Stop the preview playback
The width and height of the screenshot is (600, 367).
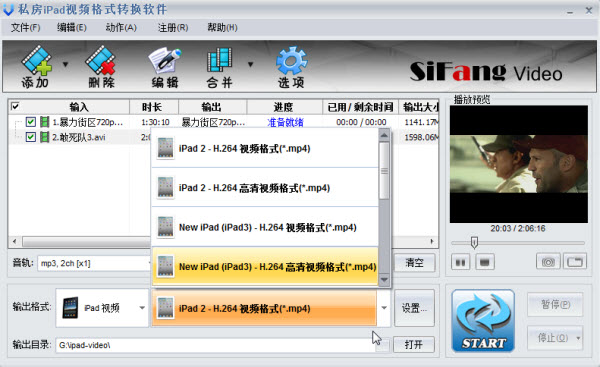pos(485,262)
